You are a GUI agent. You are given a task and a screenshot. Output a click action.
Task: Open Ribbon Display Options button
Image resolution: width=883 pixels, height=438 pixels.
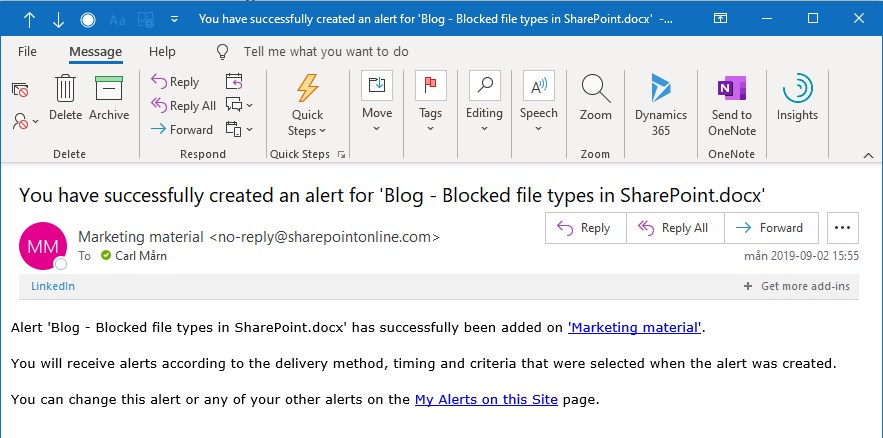[x=720, y=19]
